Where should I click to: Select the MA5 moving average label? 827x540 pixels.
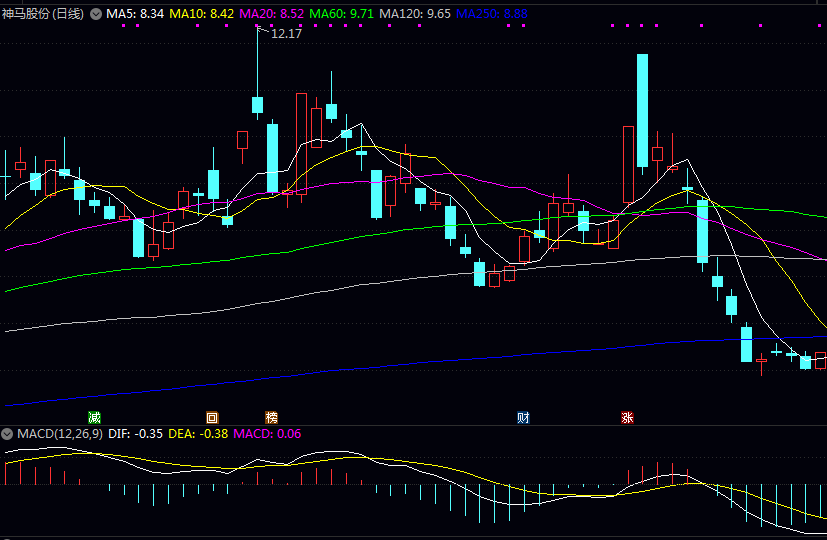click(135, 14)
